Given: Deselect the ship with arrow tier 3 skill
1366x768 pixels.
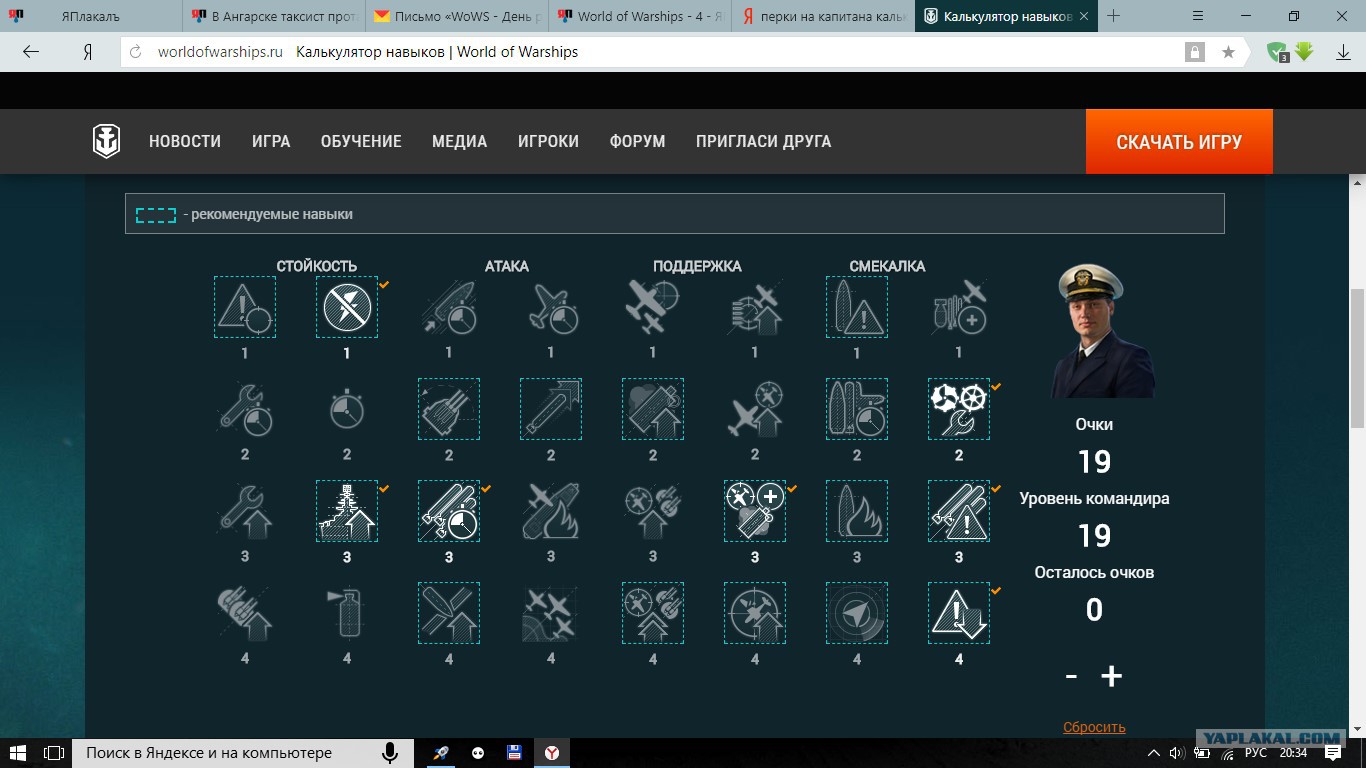Looking at the screenshot, I should [x=347, y=511].
